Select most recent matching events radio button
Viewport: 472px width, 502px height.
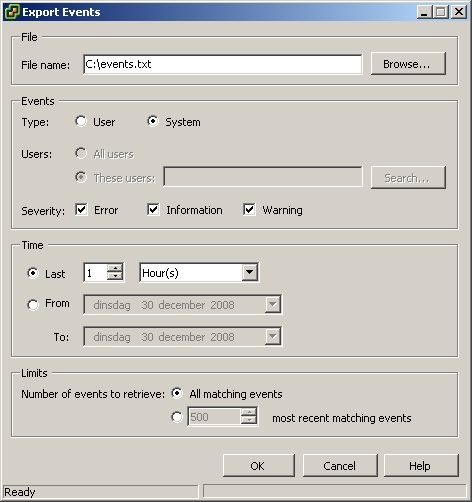coord(177,417)
